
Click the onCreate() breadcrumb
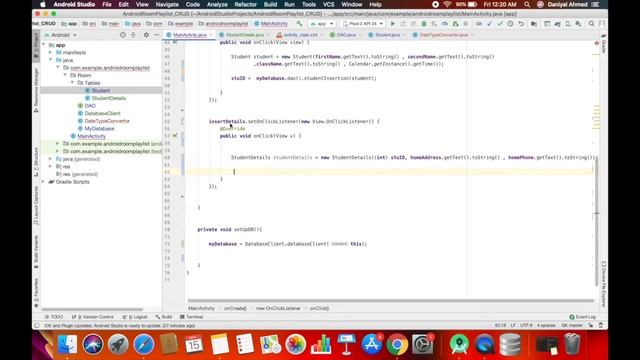click(x=235, y=308)
